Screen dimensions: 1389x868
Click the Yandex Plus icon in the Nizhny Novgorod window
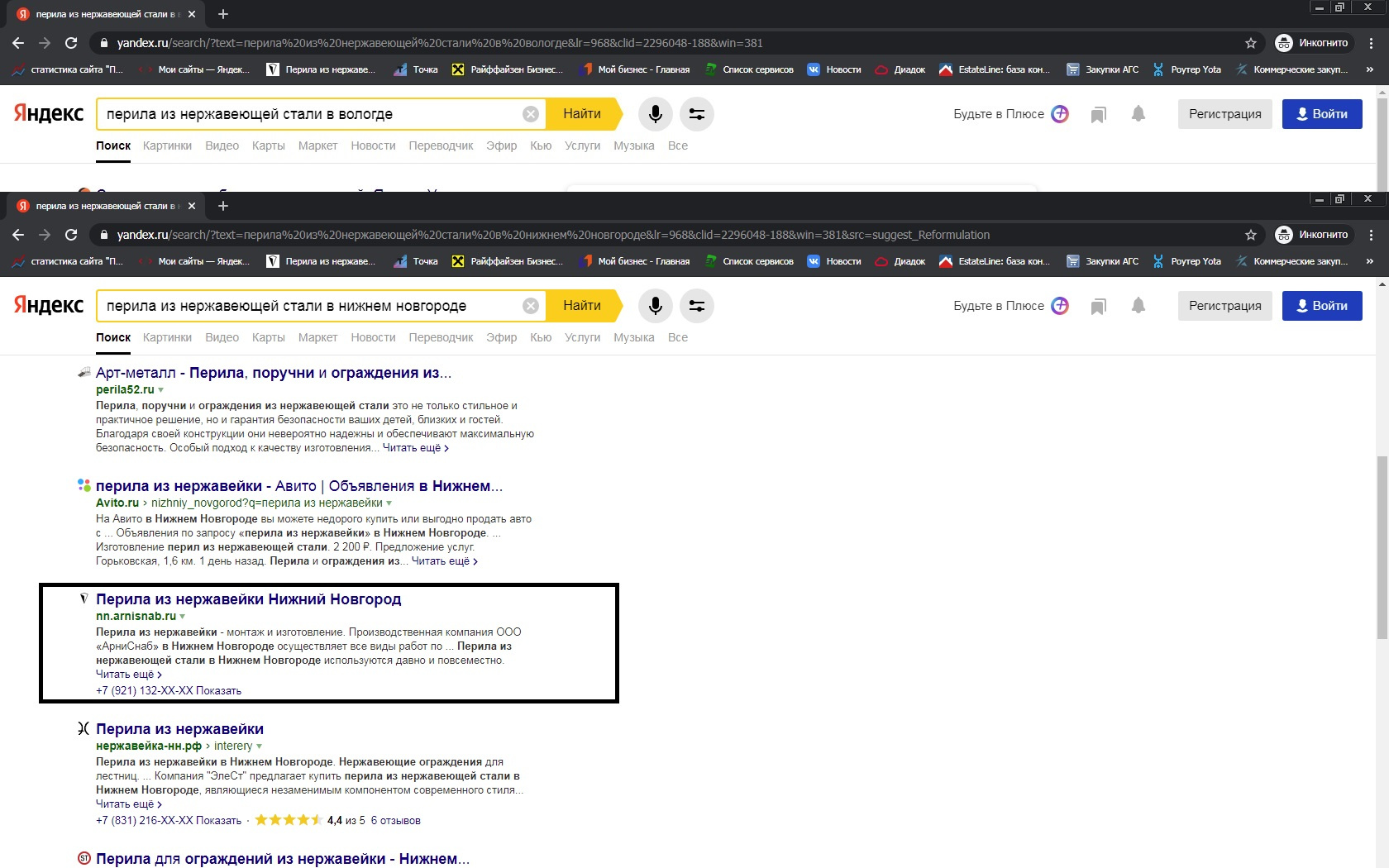click(1060, 306)
